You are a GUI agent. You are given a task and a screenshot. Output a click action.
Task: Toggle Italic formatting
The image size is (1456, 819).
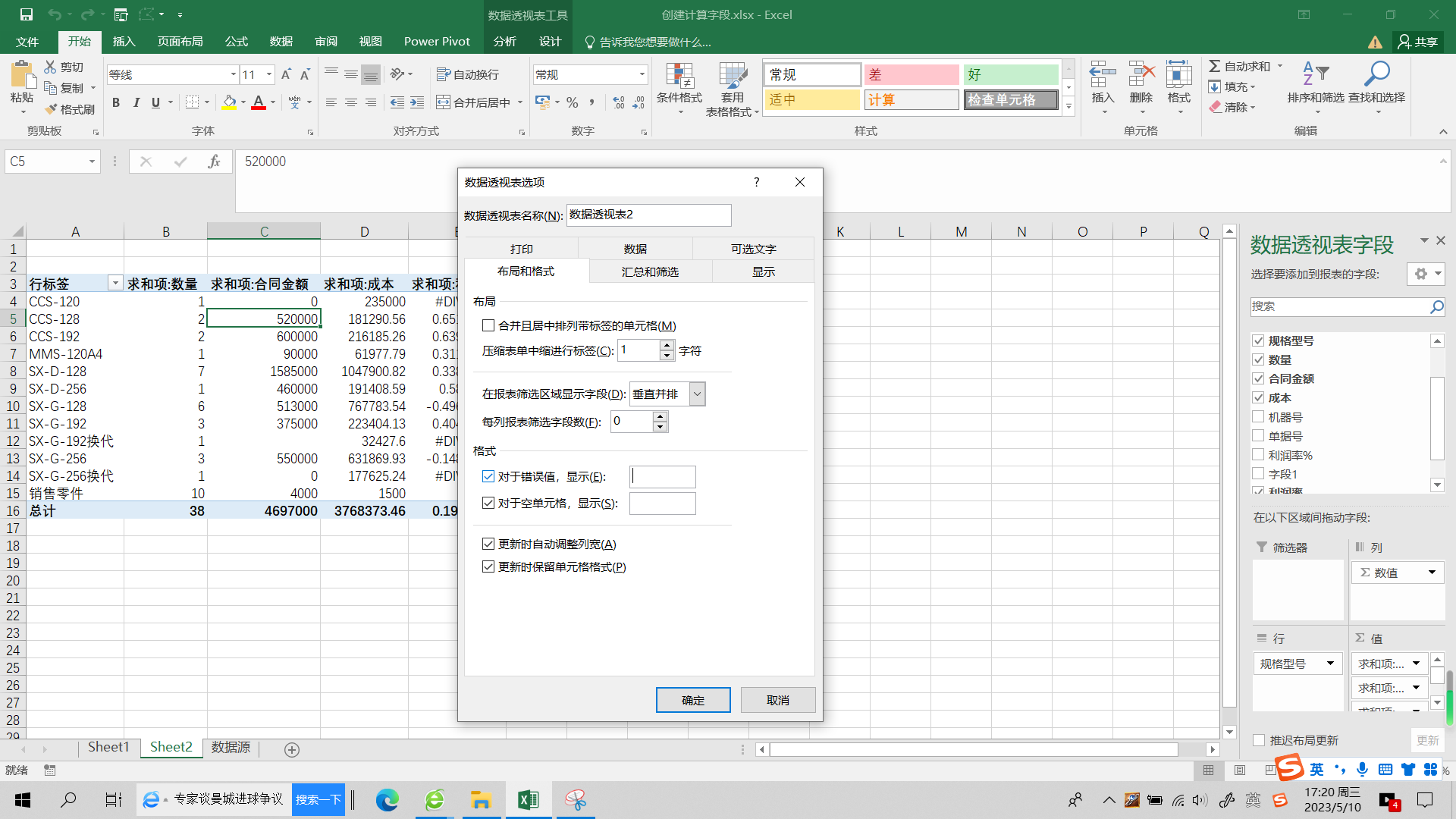136,102
